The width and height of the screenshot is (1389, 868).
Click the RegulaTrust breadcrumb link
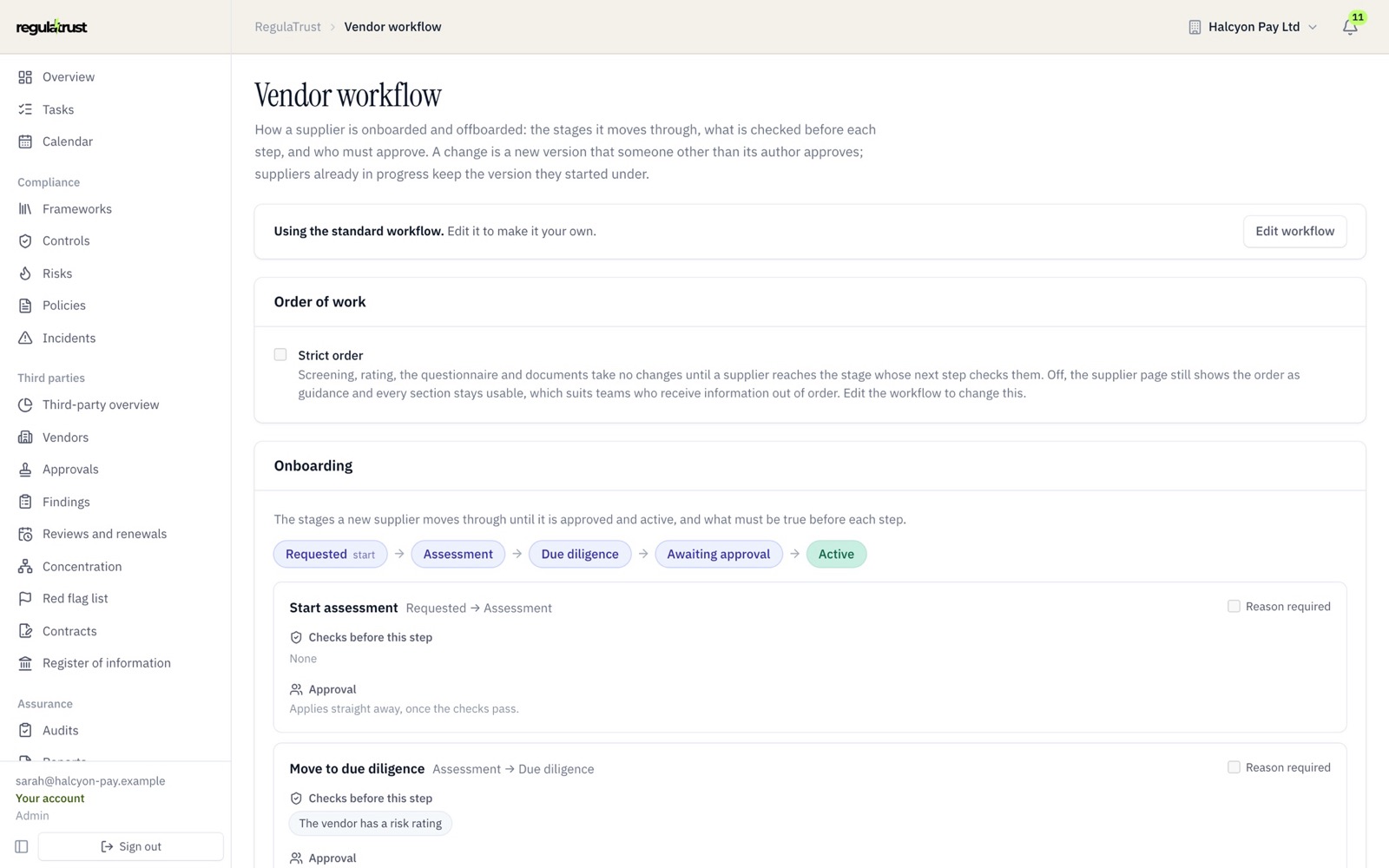point(287,27)
